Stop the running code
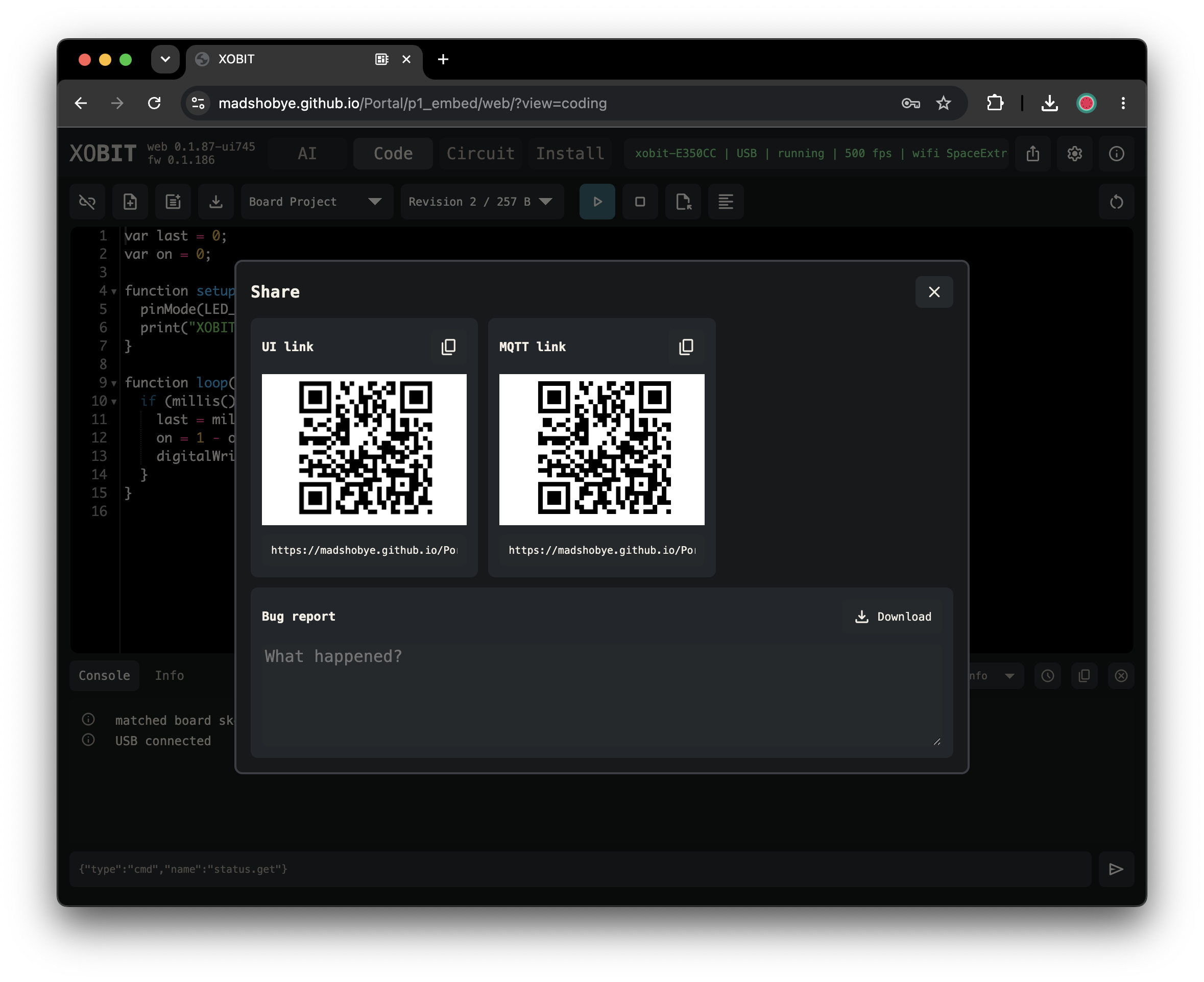The width and height of the screenshot is (1204, 982). point(640,202)
